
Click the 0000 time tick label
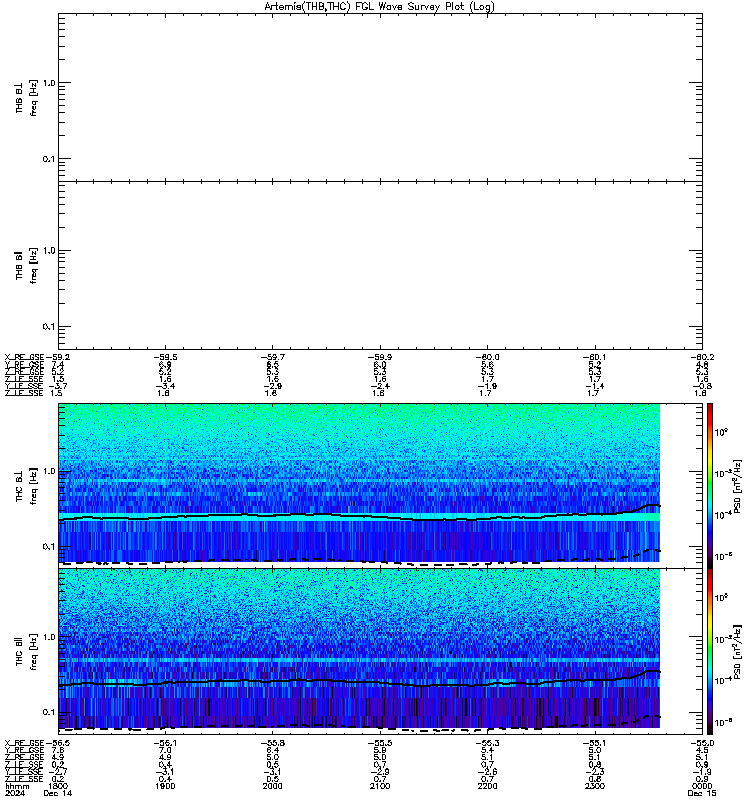click(x=702, y=786)
